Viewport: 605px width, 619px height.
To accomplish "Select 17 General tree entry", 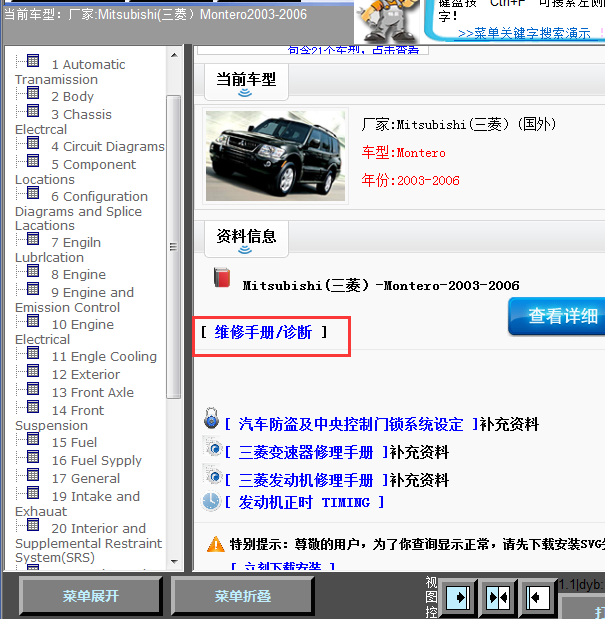I will [x=86, y=478].
